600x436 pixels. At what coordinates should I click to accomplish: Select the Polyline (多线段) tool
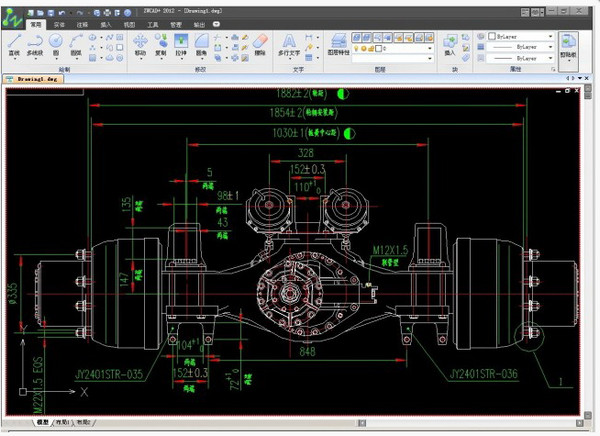point(35,43)
